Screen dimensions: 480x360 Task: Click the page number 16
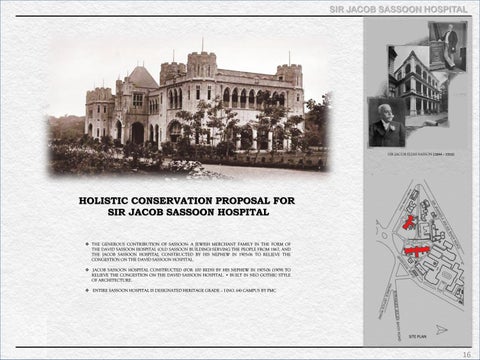467,355
